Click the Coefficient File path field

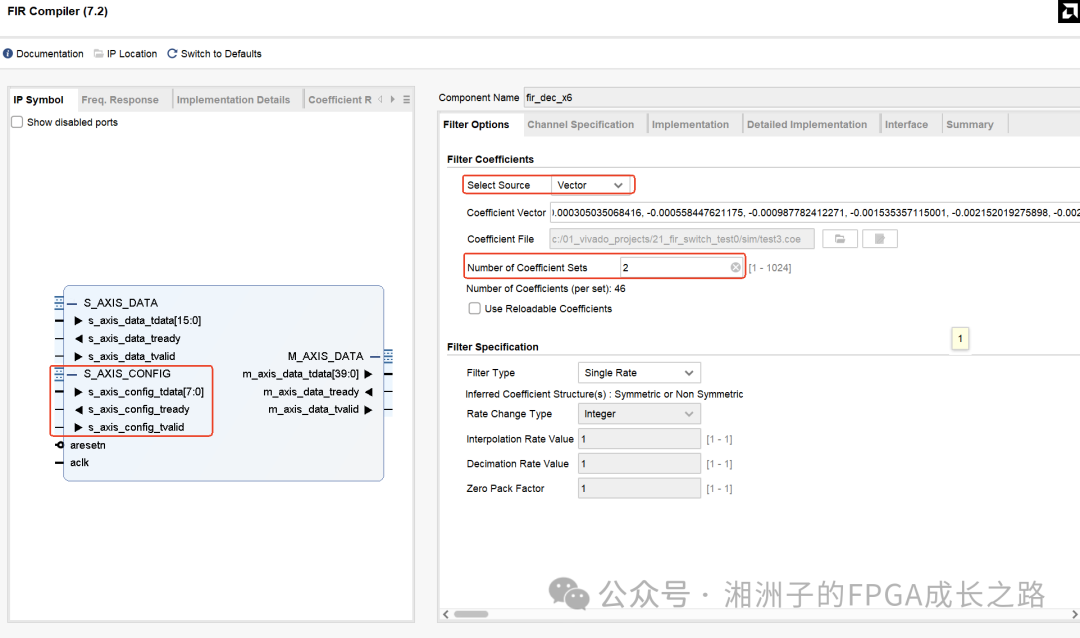click(682, 239)
